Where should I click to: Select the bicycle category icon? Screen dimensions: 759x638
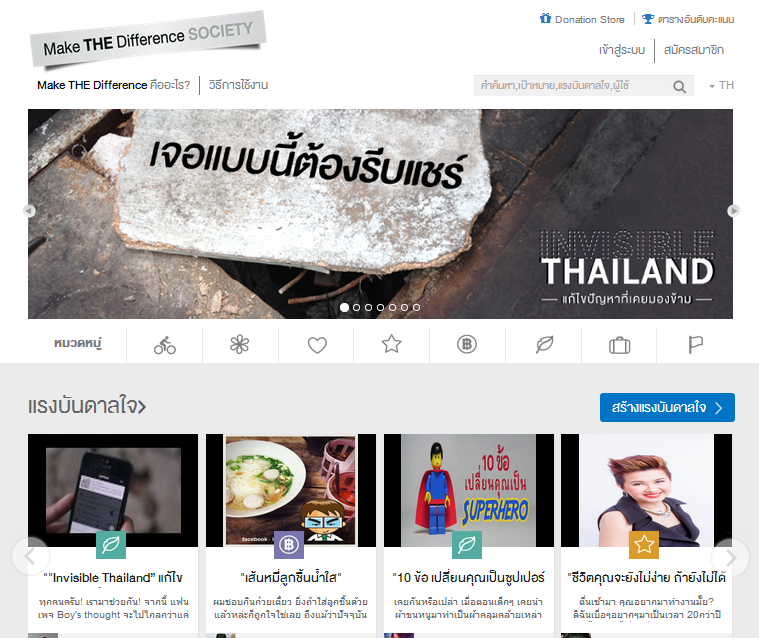[x=165, y=345]
